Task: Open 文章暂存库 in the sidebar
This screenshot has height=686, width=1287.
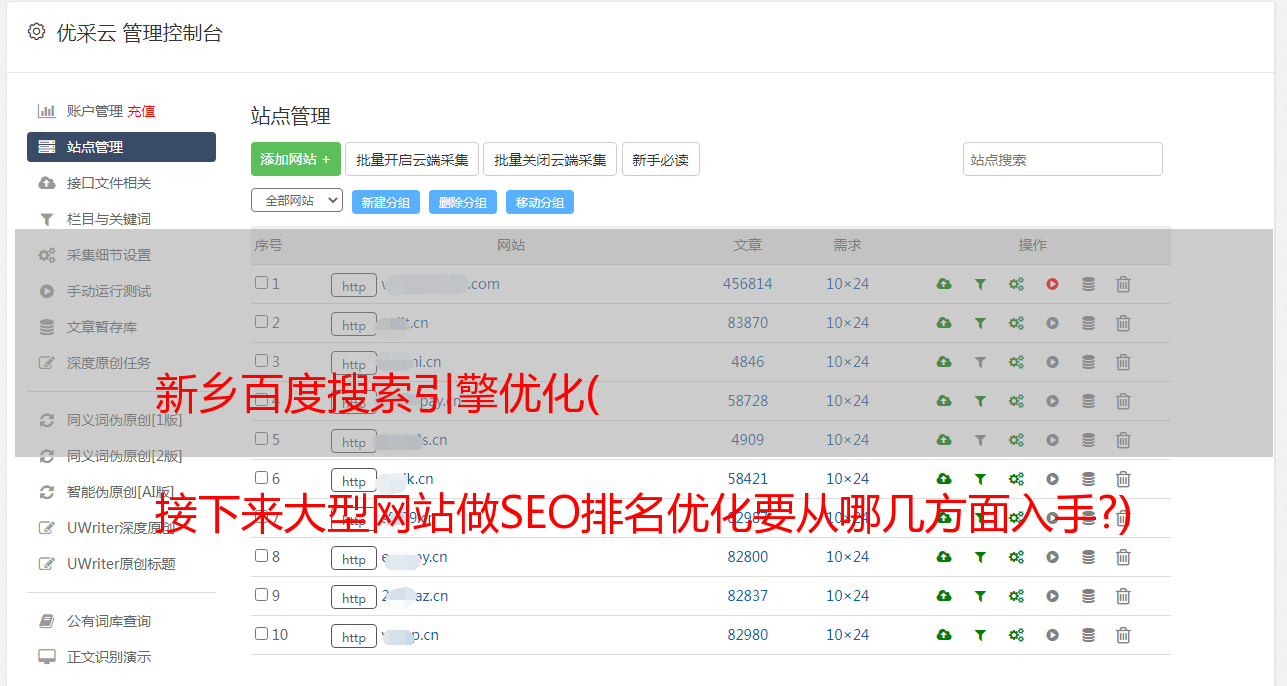Action: point(102,327)
